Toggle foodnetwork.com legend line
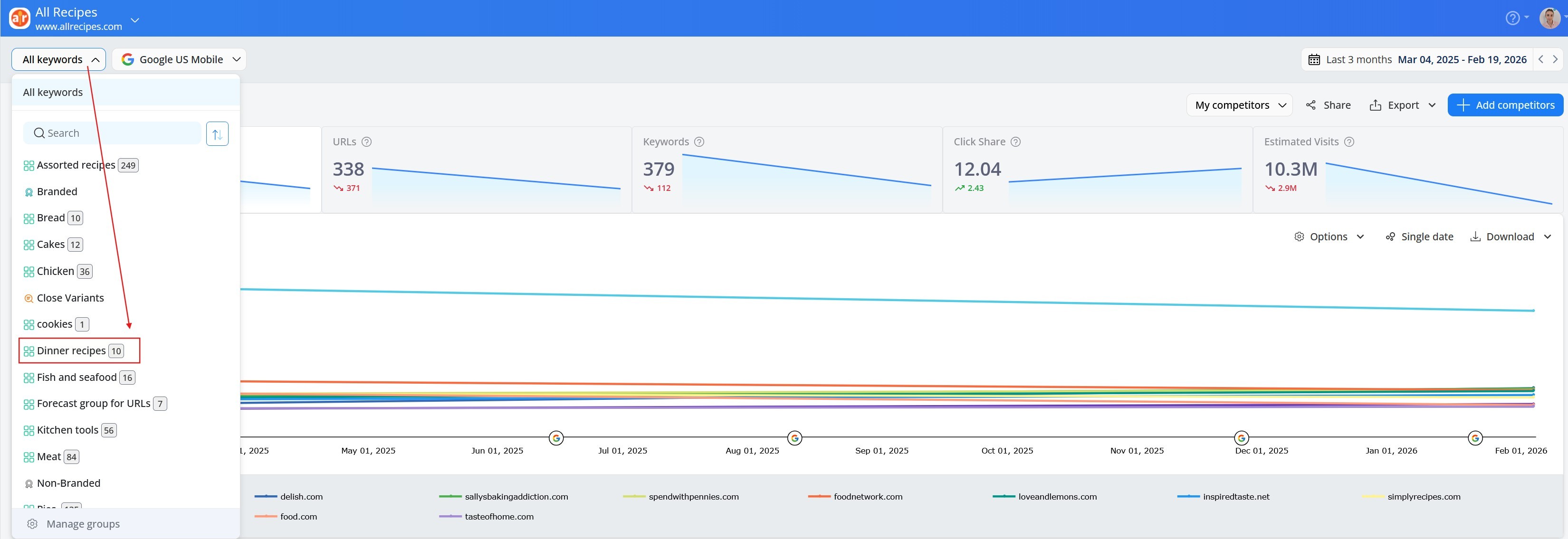The width and height of the screenshot is (1568, 539). 855,497
